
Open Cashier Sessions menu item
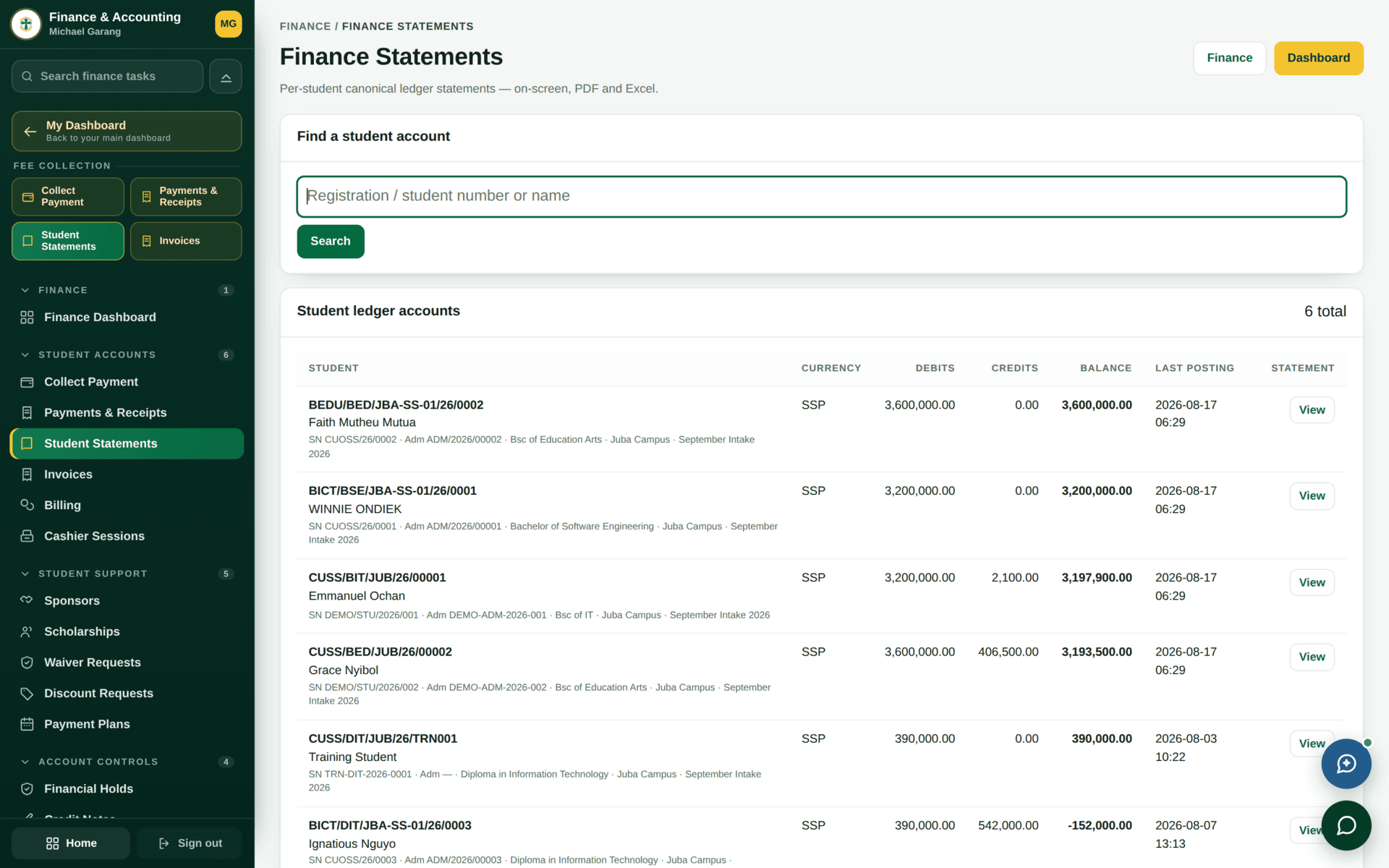pyautogui.click(x=127, y=536)
